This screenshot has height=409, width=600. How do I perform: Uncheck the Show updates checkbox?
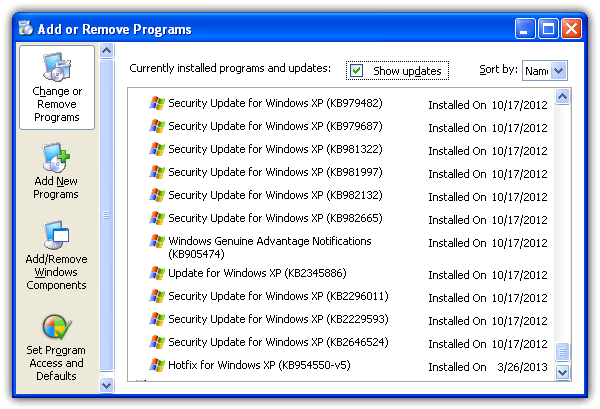[356, 70]
